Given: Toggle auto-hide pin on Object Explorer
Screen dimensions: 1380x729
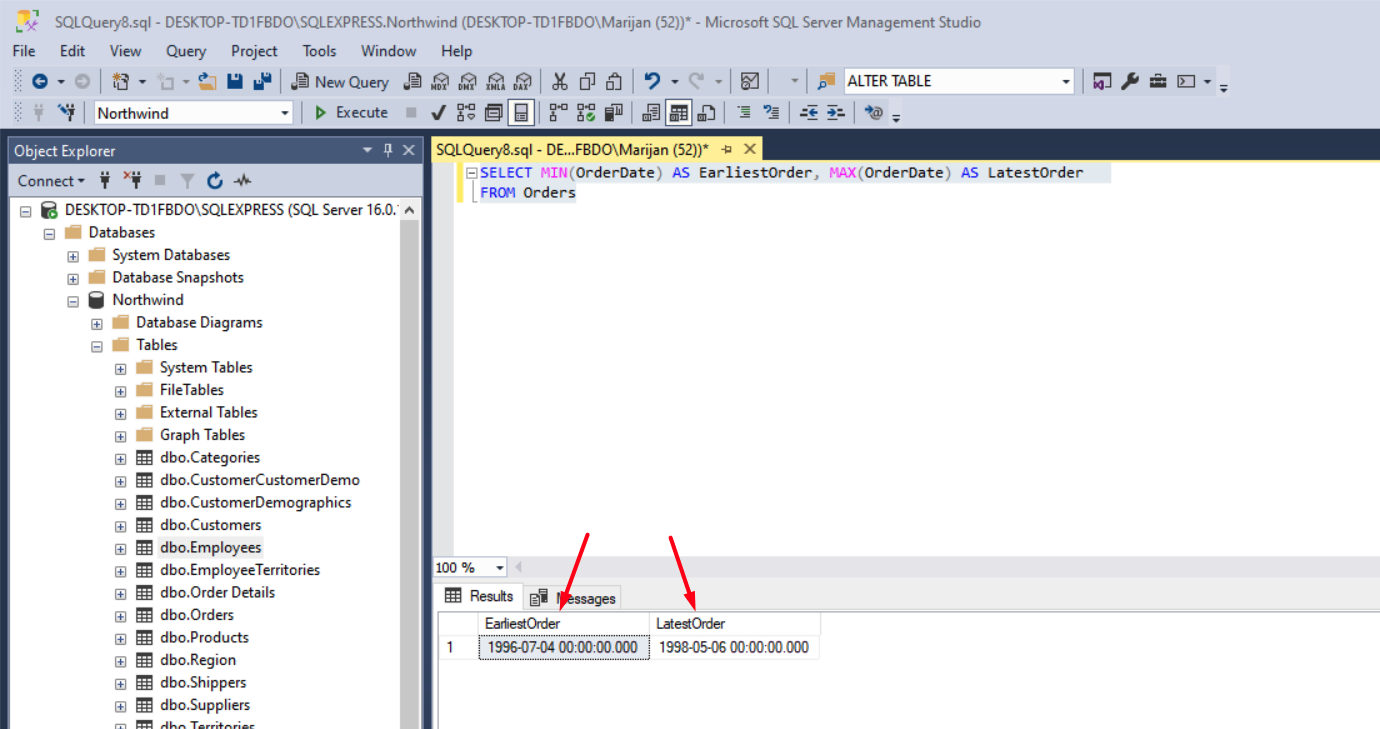Looking at the screenshot, I should 388,150.
